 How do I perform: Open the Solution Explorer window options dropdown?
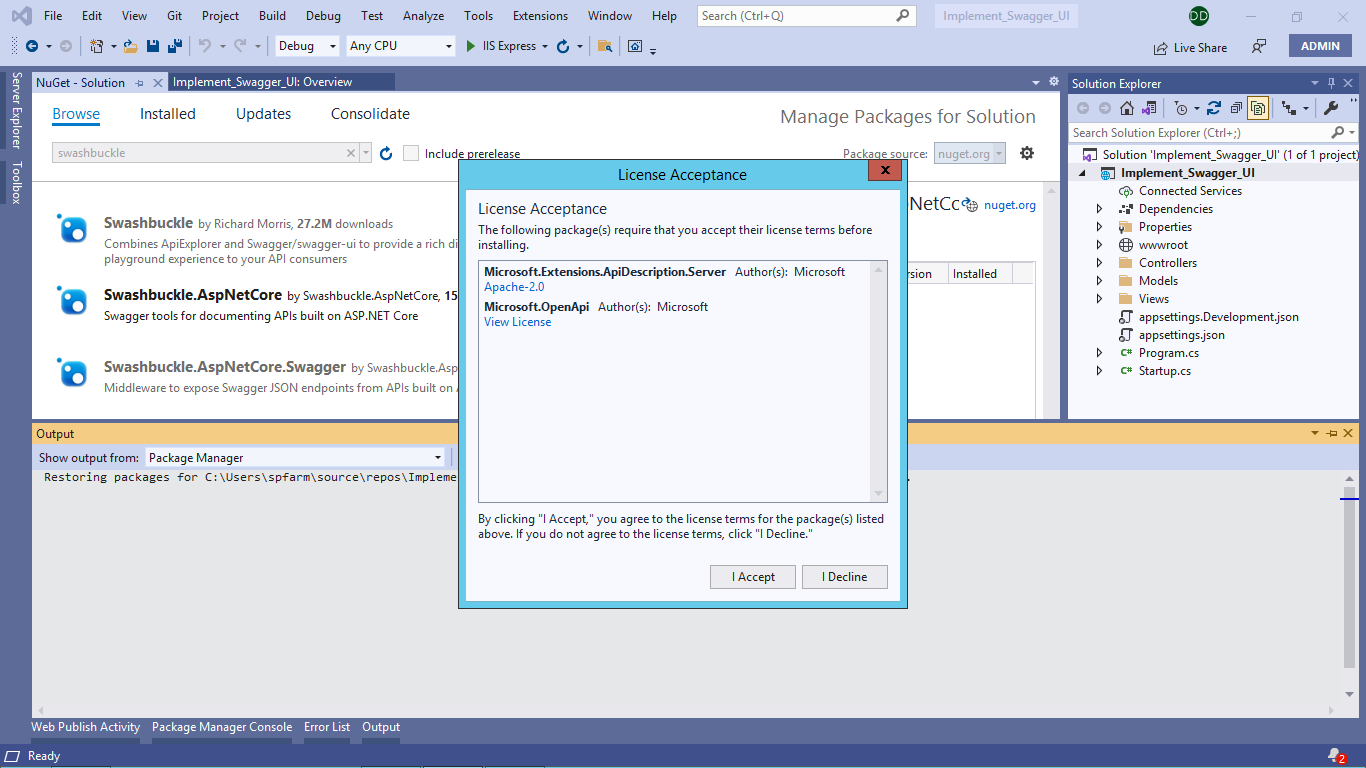[x=1316, y=83]
